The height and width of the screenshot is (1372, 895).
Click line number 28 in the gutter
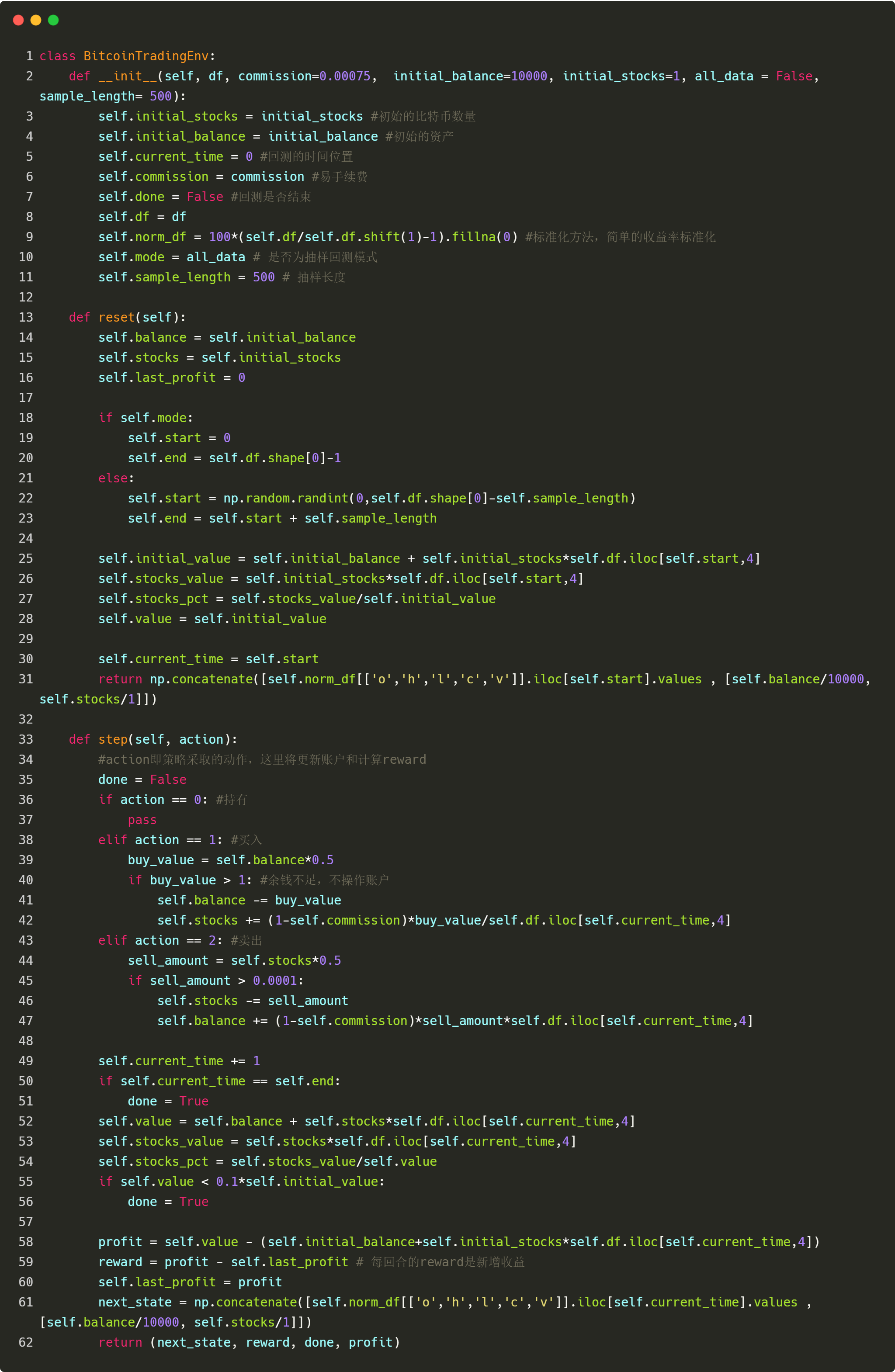tap(26, 619)
